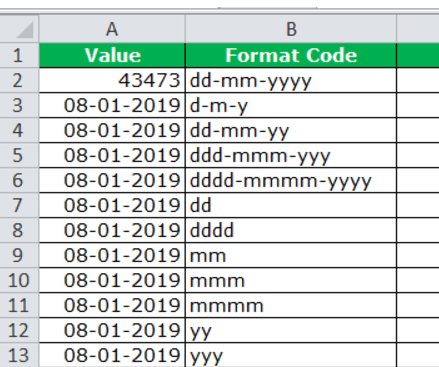Click the Format Code header cell
439x367 pixels.
tap(291, 55)
